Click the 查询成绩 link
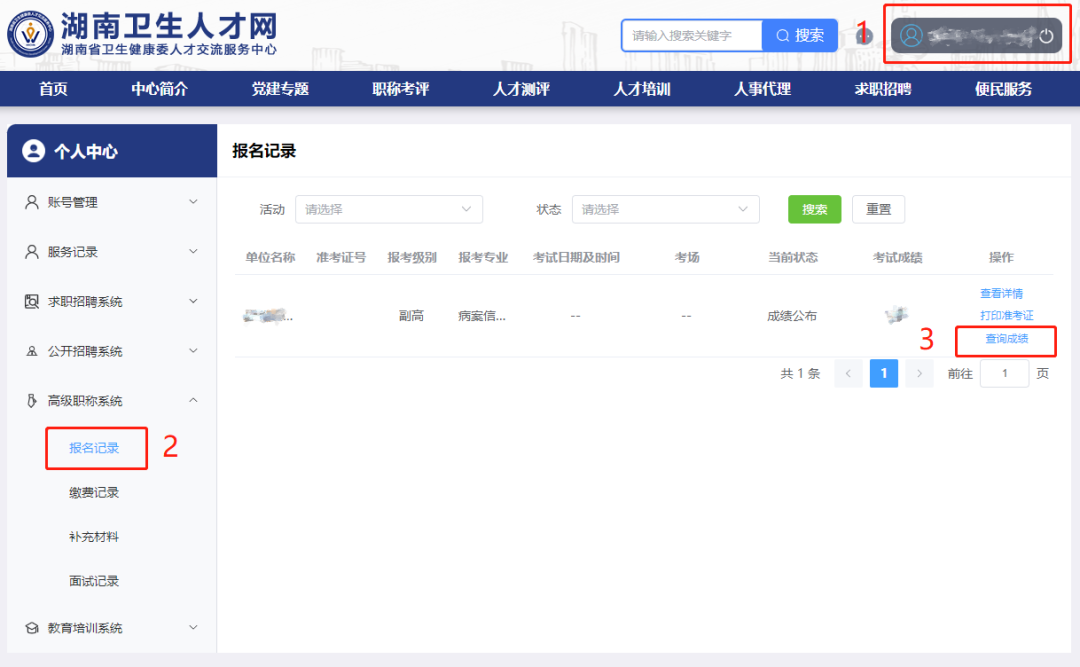 point(1006,339)
